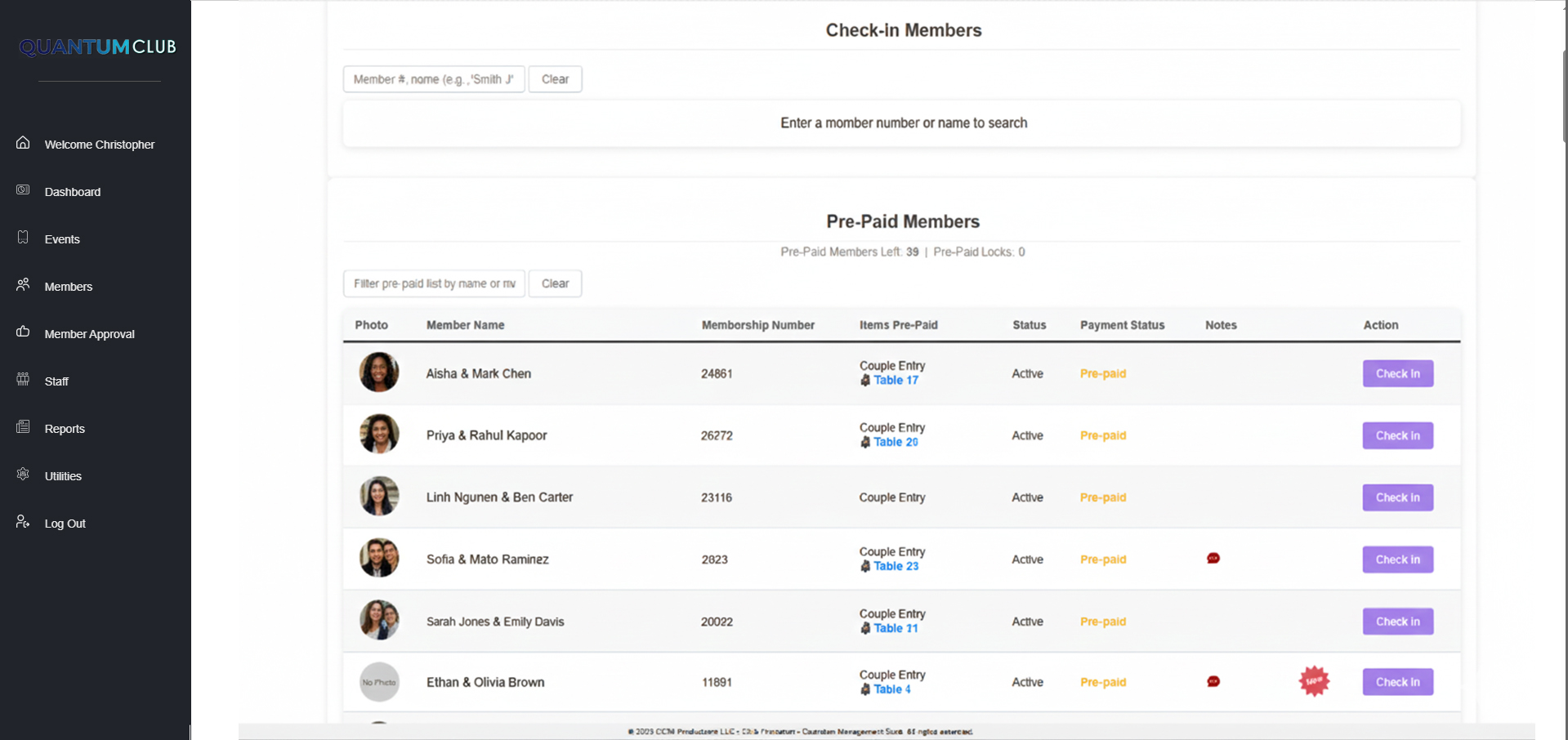Select the Members people icon

pyautogui.click(x=23, y=285)
